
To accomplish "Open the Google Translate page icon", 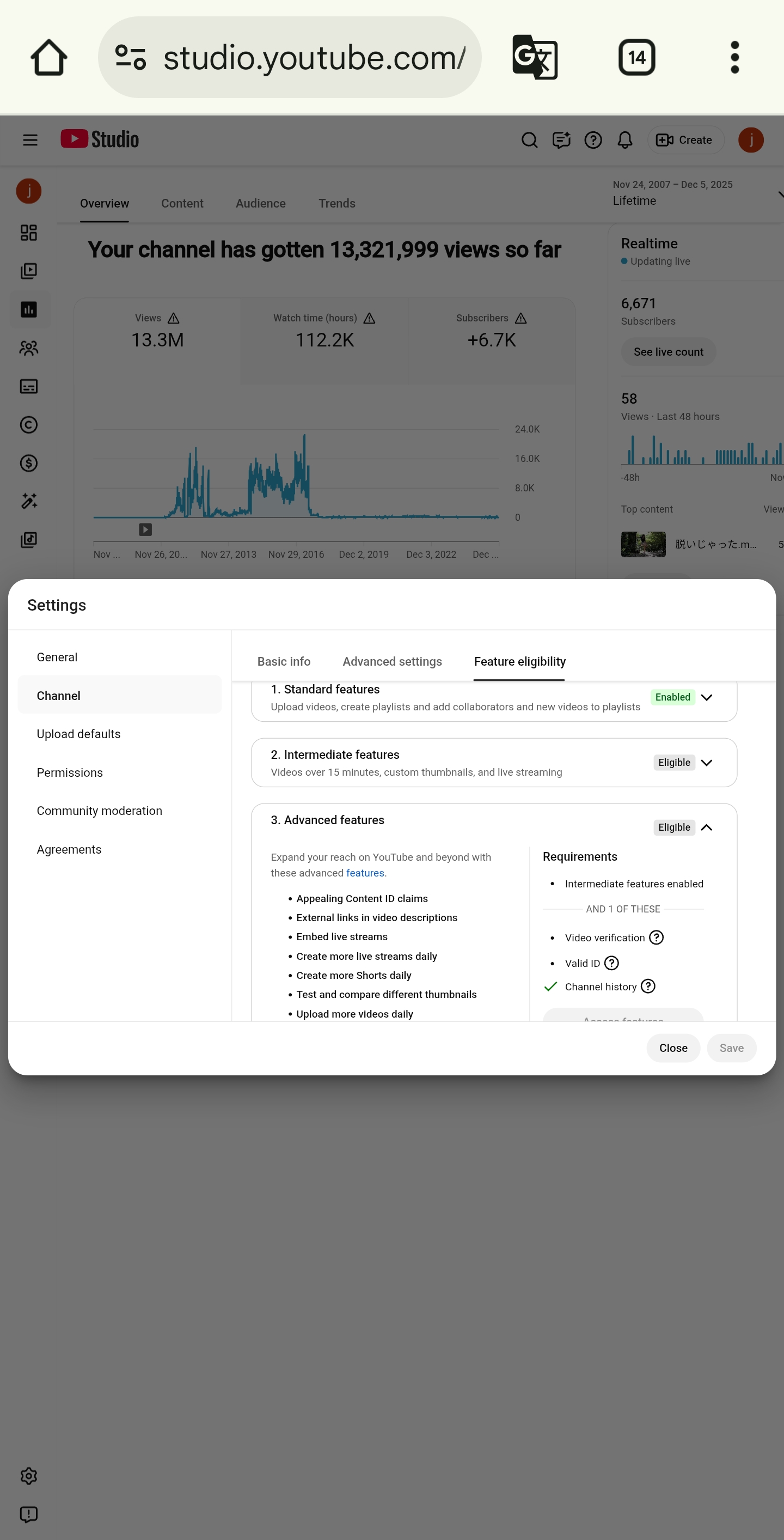I will coord(535,57).
